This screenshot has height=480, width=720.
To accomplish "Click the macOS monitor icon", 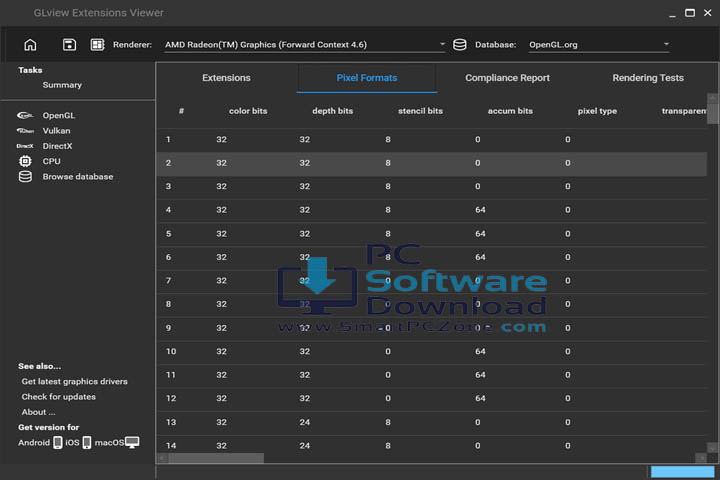I will [132, 442].
